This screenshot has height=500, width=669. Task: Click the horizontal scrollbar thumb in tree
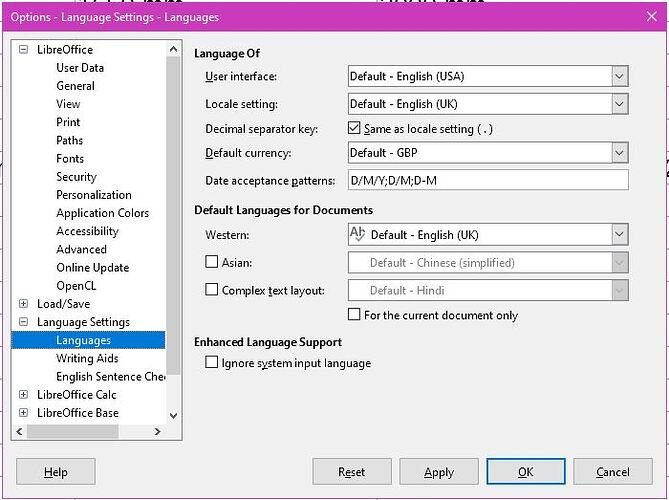[73, 431]
